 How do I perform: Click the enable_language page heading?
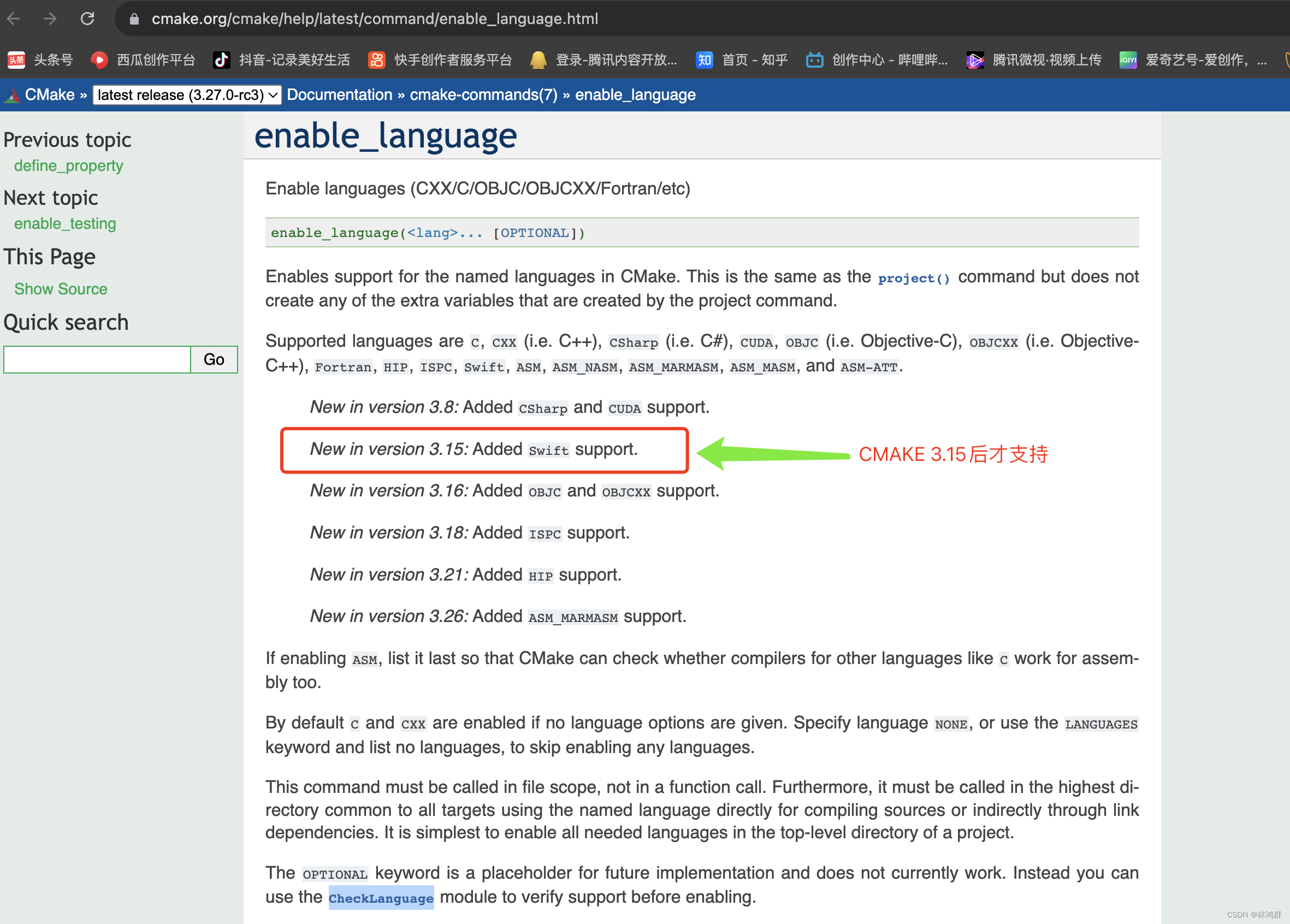click(386, 137)
